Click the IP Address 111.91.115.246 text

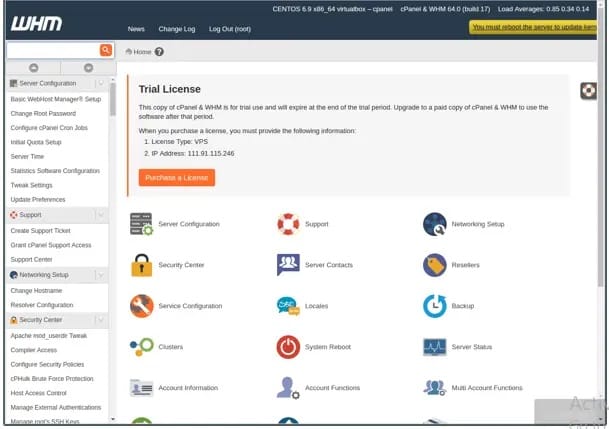[x=193, y=153]
